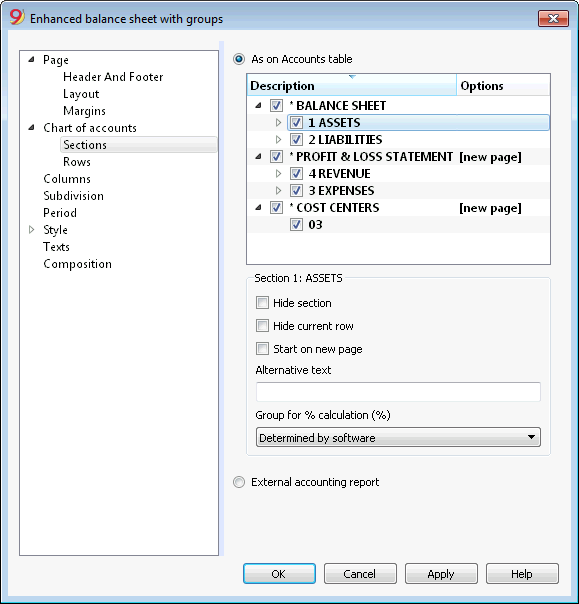Viewport: 579px width, 604px height.
Task: Select External accounting report radio button
Action: pyautogui.click(x=239, y=482)
